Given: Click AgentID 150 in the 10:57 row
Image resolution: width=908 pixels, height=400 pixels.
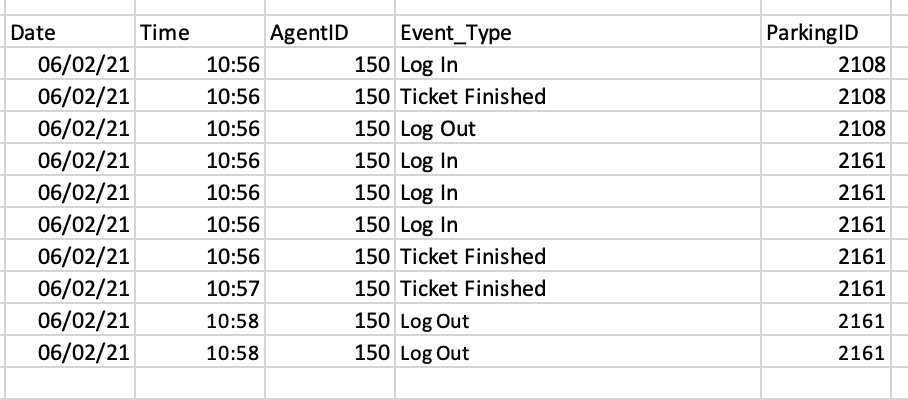Looking at the screenshot, I should [329, 288].
